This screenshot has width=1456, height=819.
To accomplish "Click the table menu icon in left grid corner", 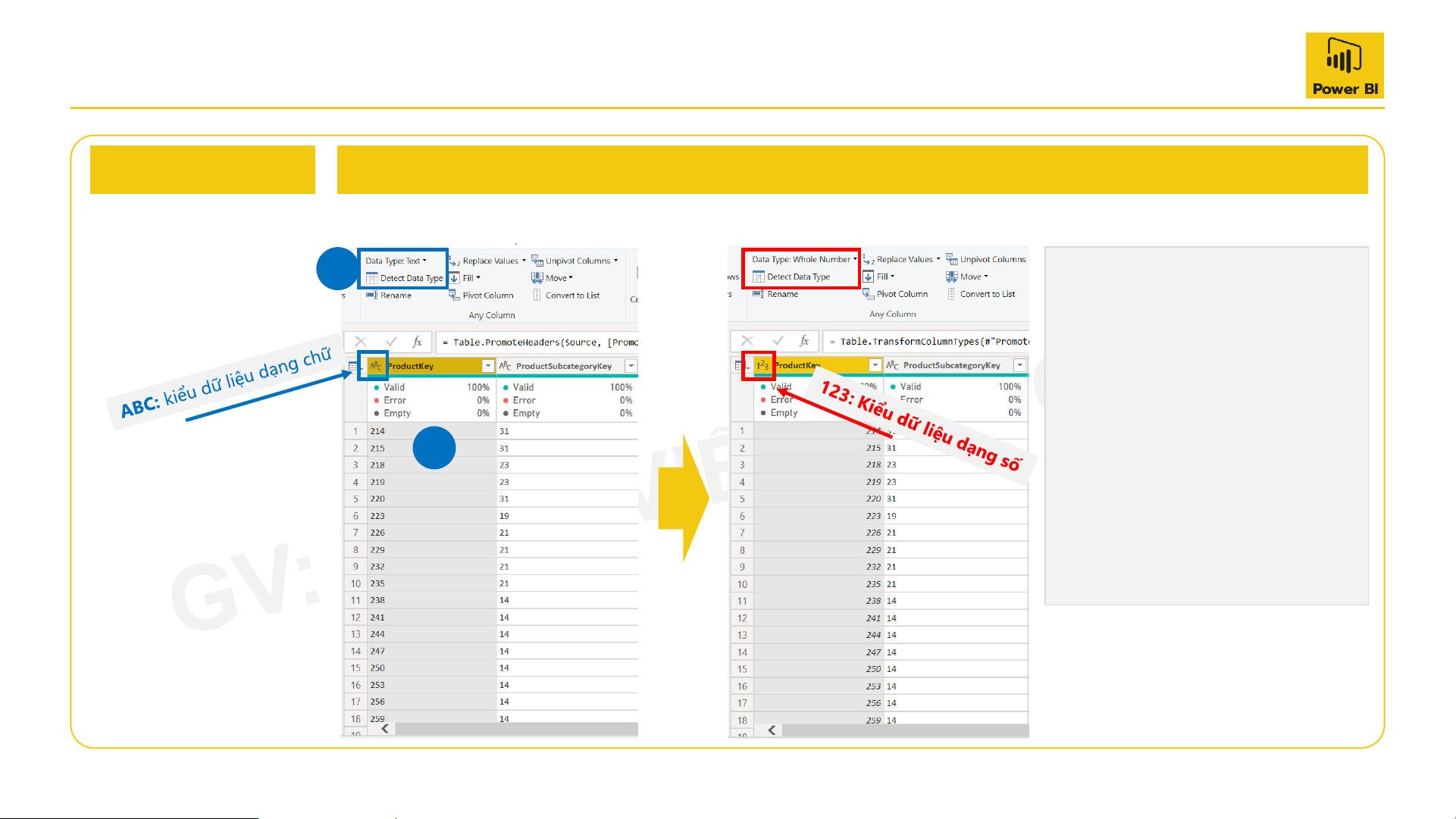I will pyautogui.click(x=353, y=366).
